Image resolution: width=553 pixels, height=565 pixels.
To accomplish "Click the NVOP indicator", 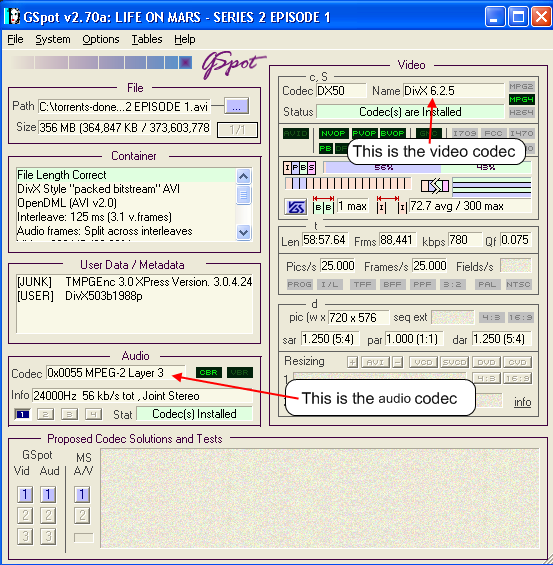I will coord(333,134).
